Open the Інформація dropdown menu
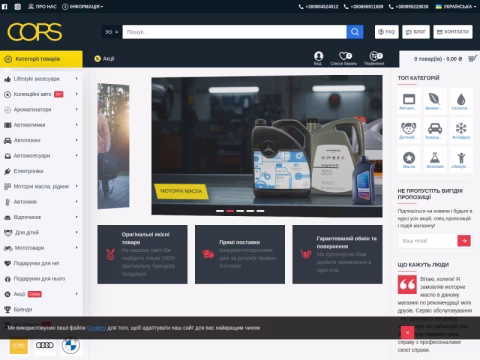Image resolution: width=480 pixels, height=360 pixels. tap(83, 7)
